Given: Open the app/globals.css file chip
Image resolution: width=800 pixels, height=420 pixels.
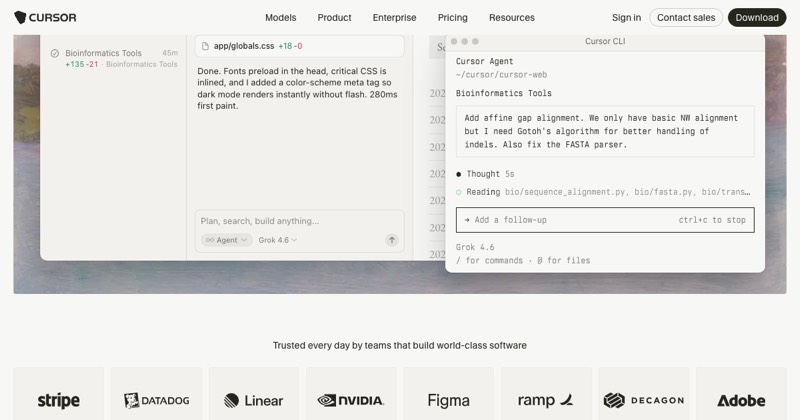Looking at the screenshot, I should tap(299, 46).
